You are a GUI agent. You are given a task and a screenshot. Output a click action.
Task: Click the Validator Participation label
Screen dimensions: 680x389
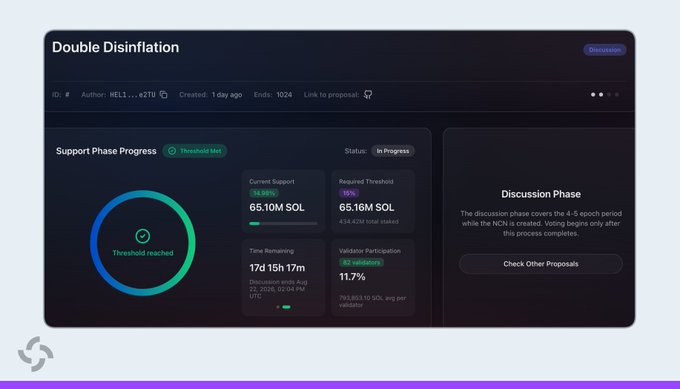(x=369, y=251)
